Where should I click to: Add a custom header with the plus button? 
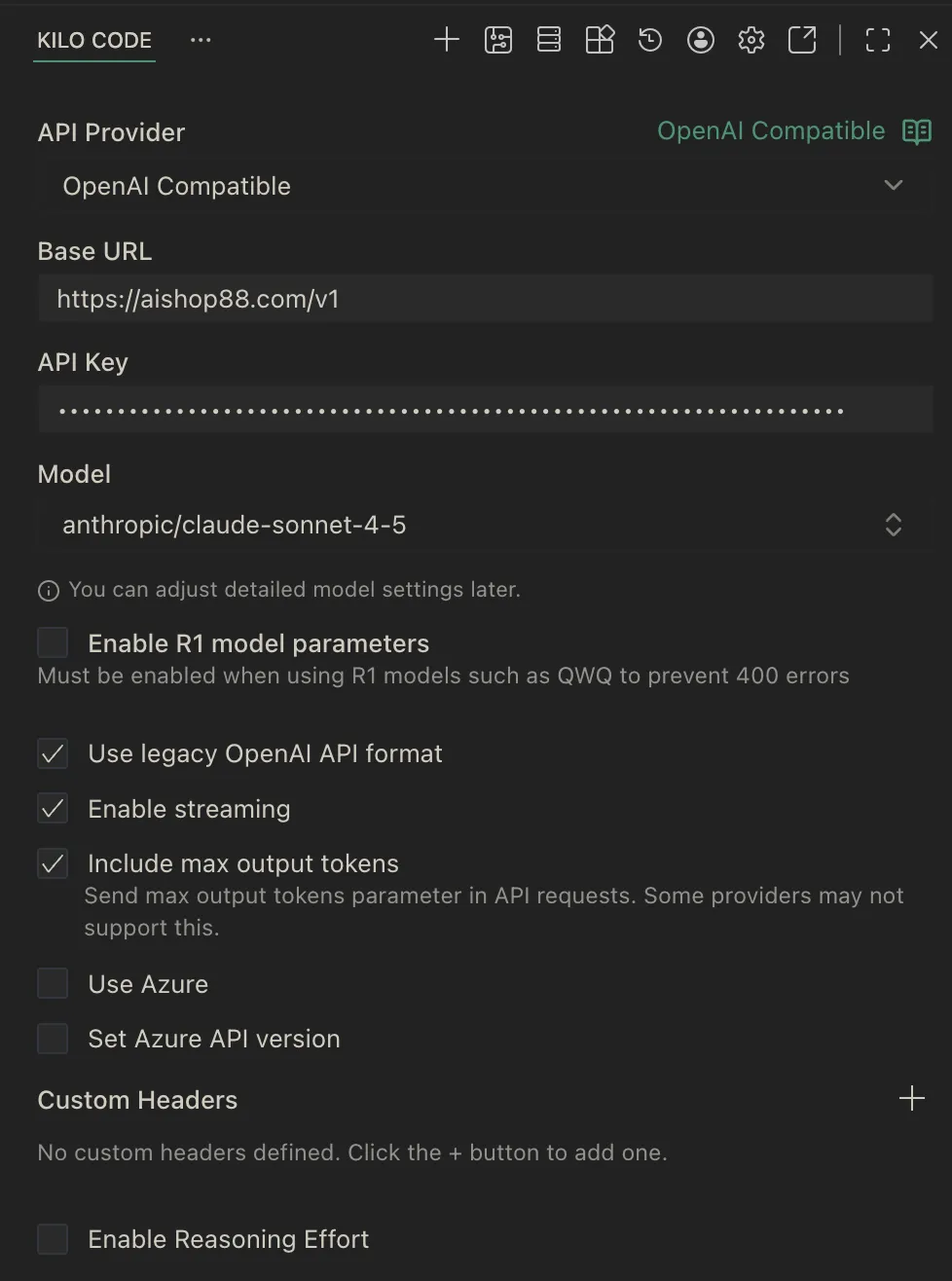coord(912,1098)
